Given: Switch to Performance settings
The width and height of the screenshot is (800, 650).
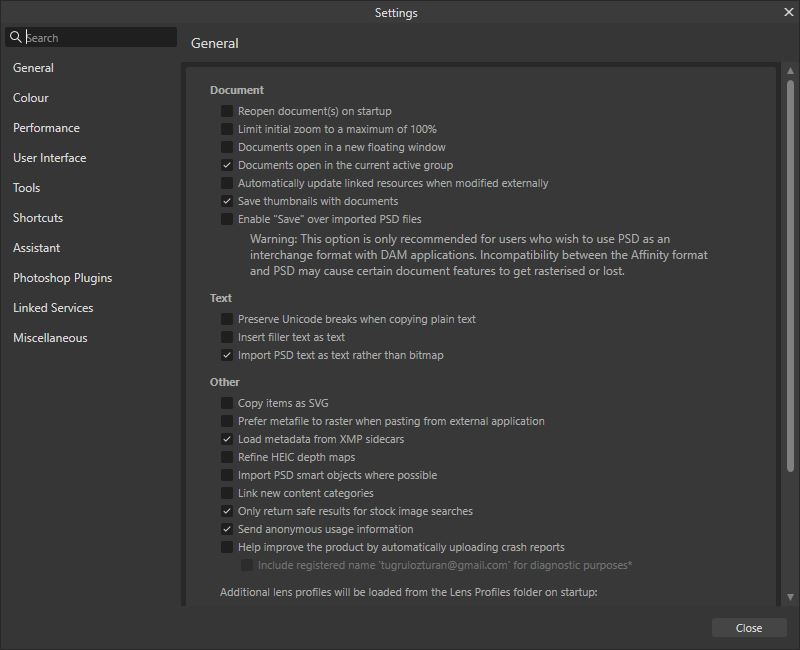Looking at the screenshot, I should [46, 128].
